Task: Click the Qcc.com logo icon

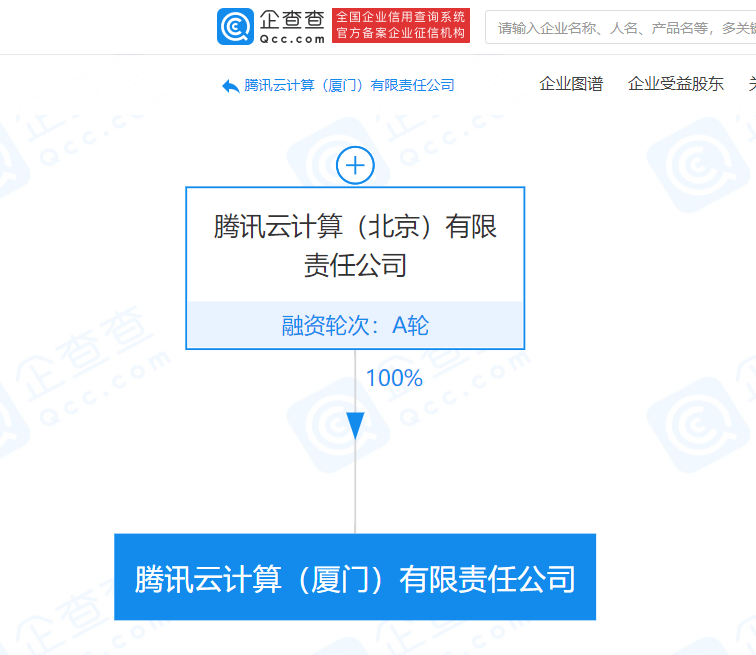Action: pos(235,27)
